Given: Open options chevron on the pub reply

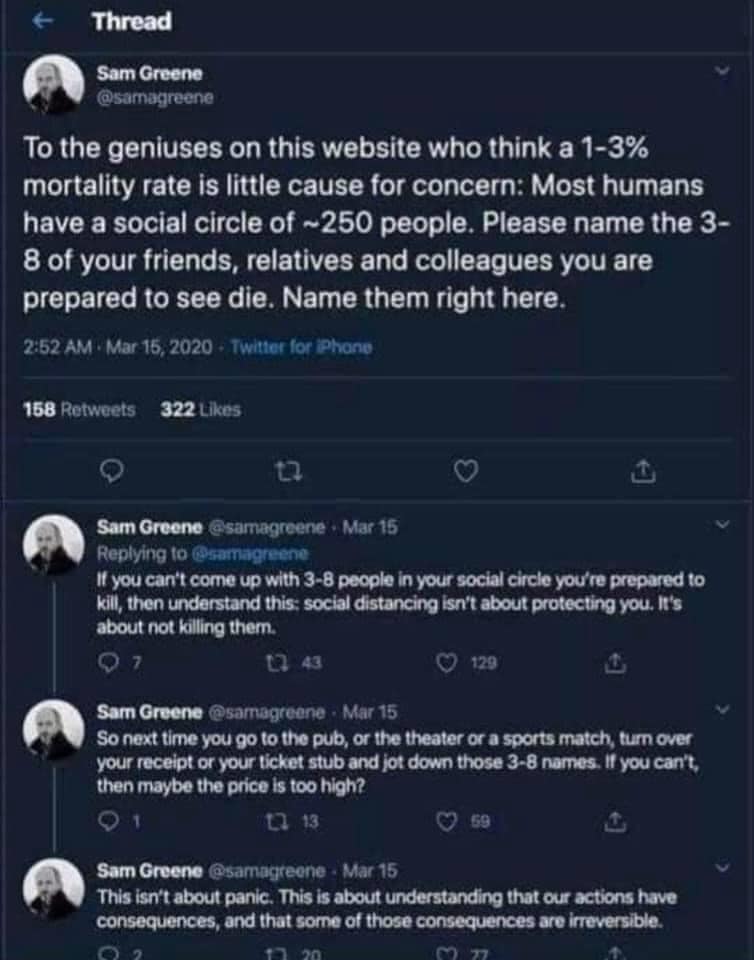Looking at the screenshot, I should click(724, 709).
